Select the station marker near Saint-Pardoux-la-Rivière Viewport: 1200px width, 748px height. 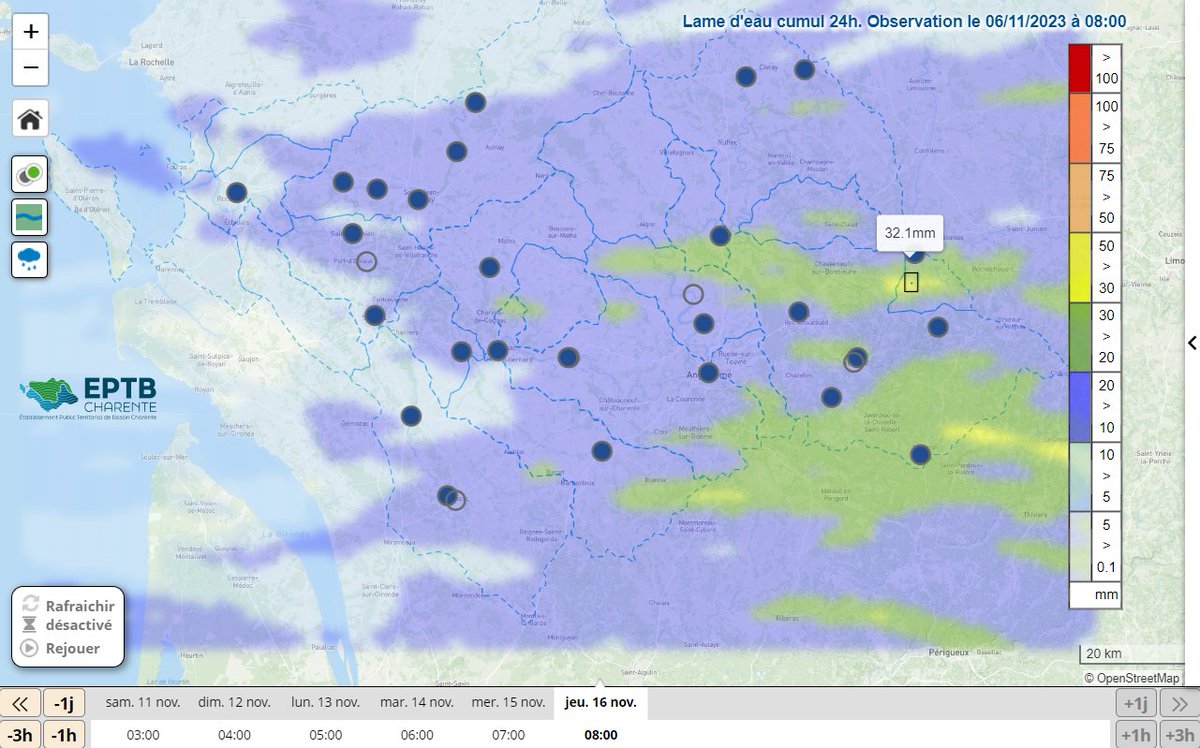click(x=921, y=455)
